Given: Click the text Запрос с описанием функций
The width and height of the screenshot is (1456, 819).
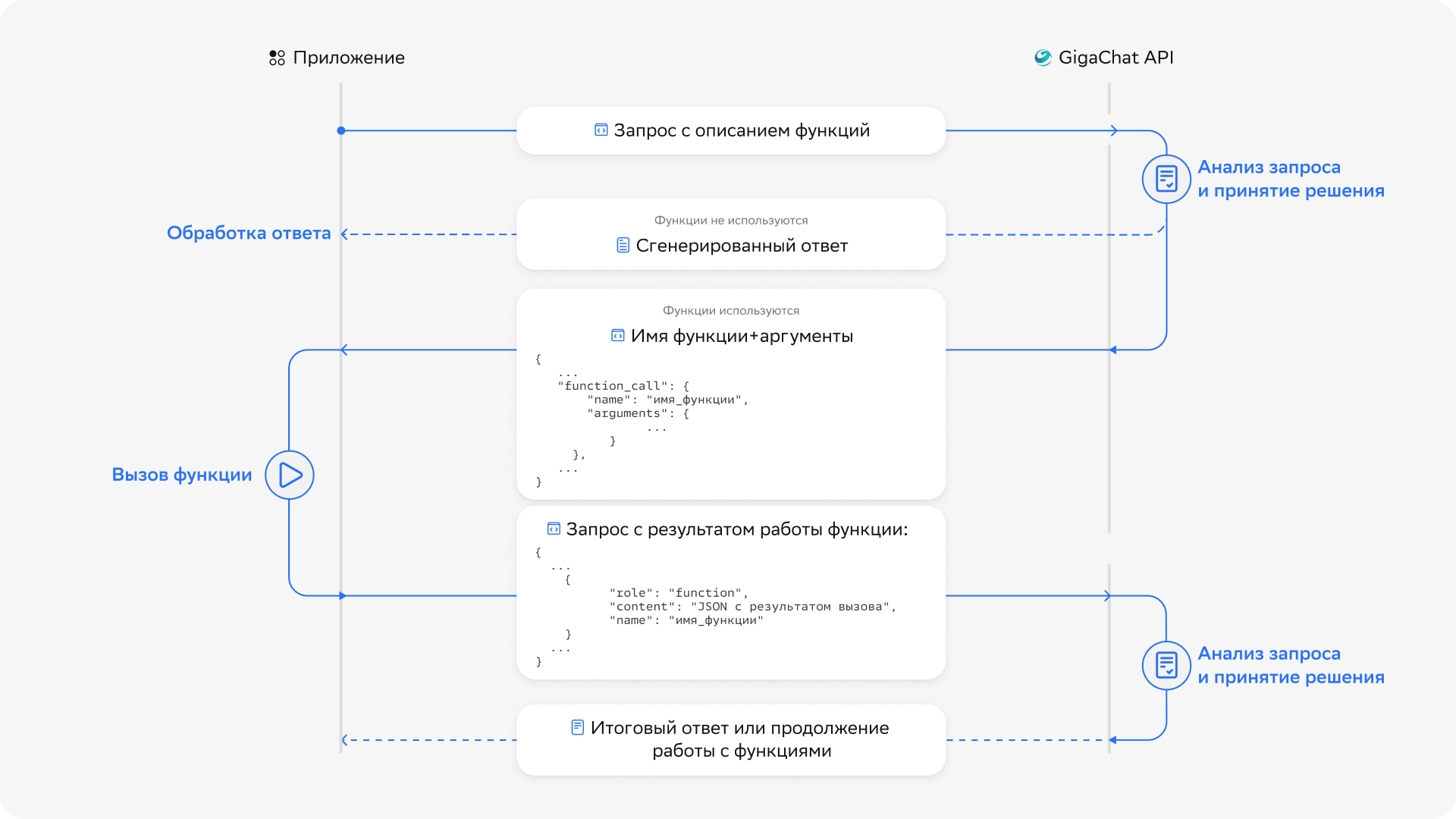Looking at the screenshot, I should (x=742, y=130).
